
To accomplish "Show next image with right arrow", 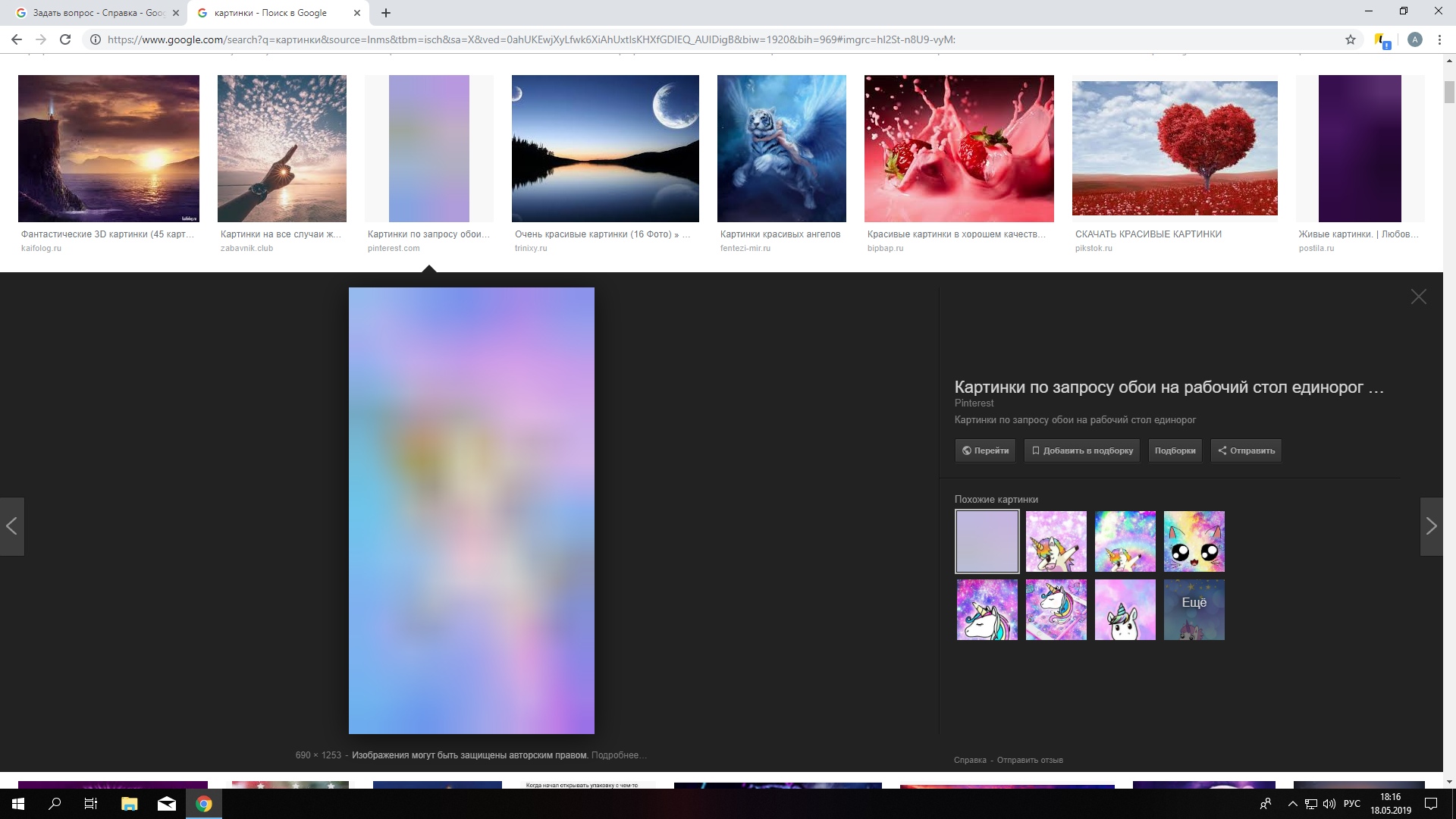I will (x=1431, y=526).
